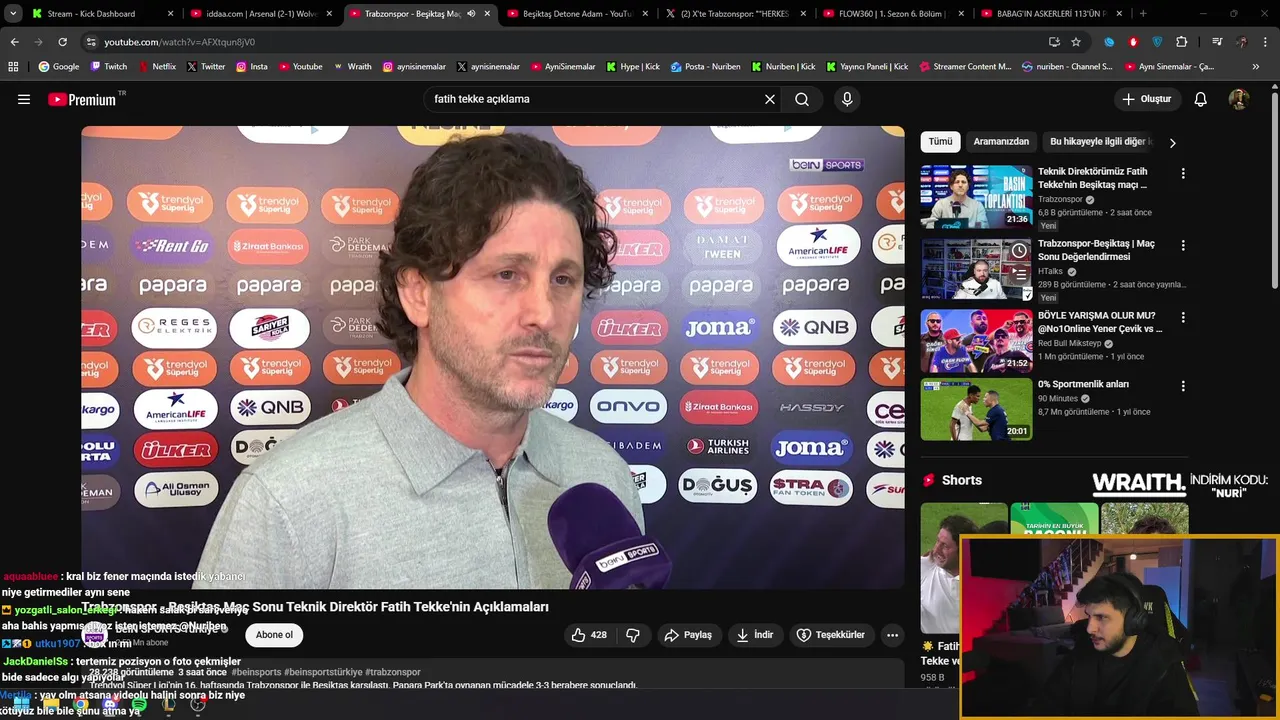Click the Windows Start button
1280x720 pixels.
21,706
